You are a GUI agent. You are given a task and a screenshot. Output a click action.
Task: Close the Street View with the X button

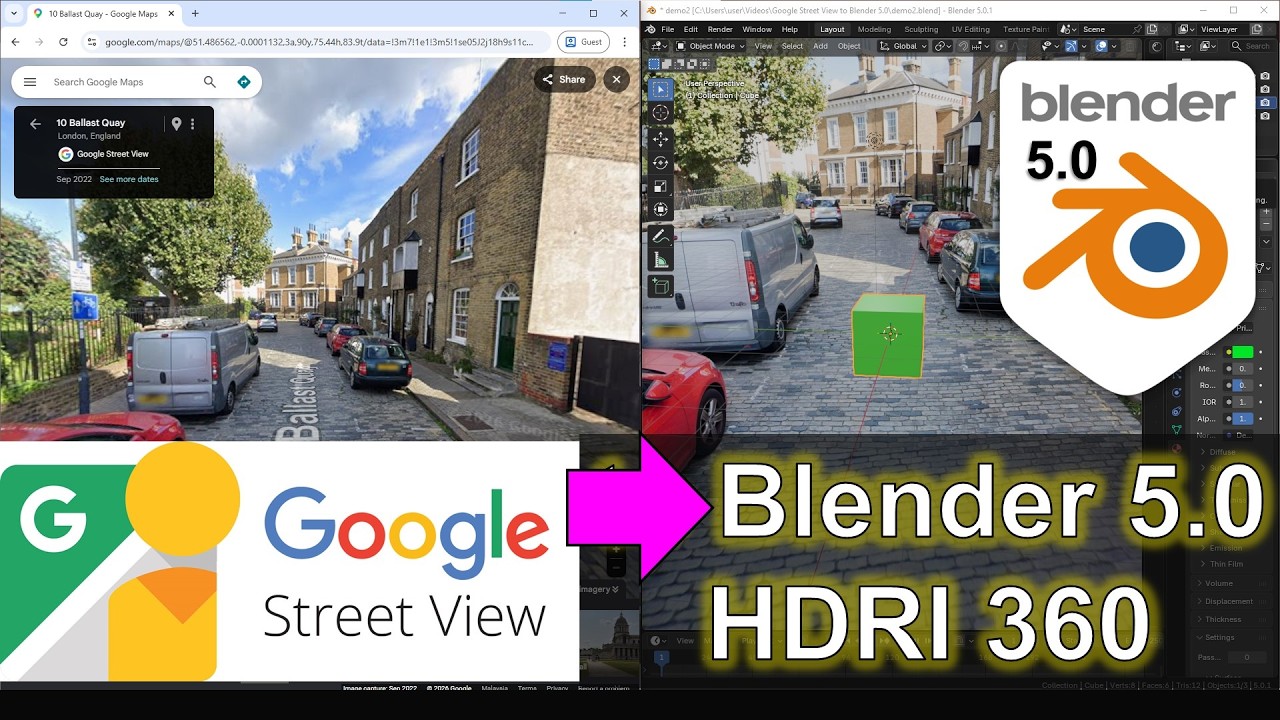click(x=616, y=79)
